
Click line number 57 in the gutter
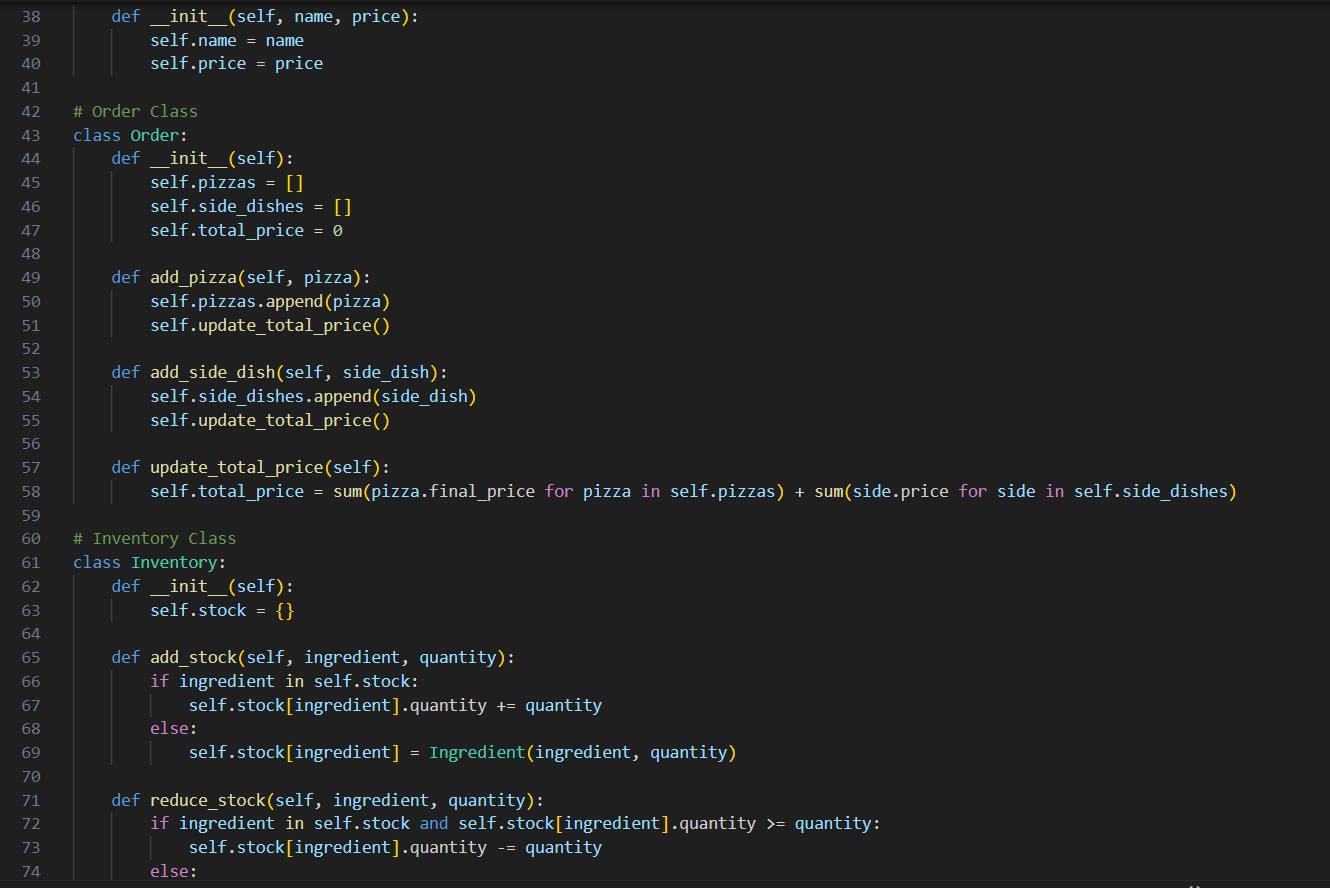[x=30, y=467]
